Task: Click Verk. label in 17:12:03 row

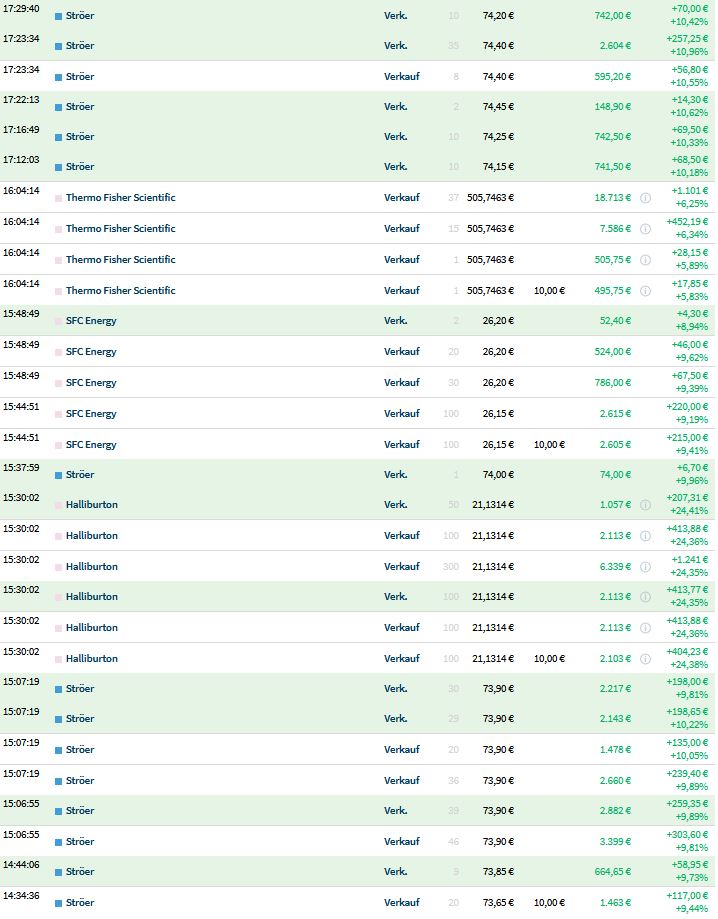Action: [396, 167]
